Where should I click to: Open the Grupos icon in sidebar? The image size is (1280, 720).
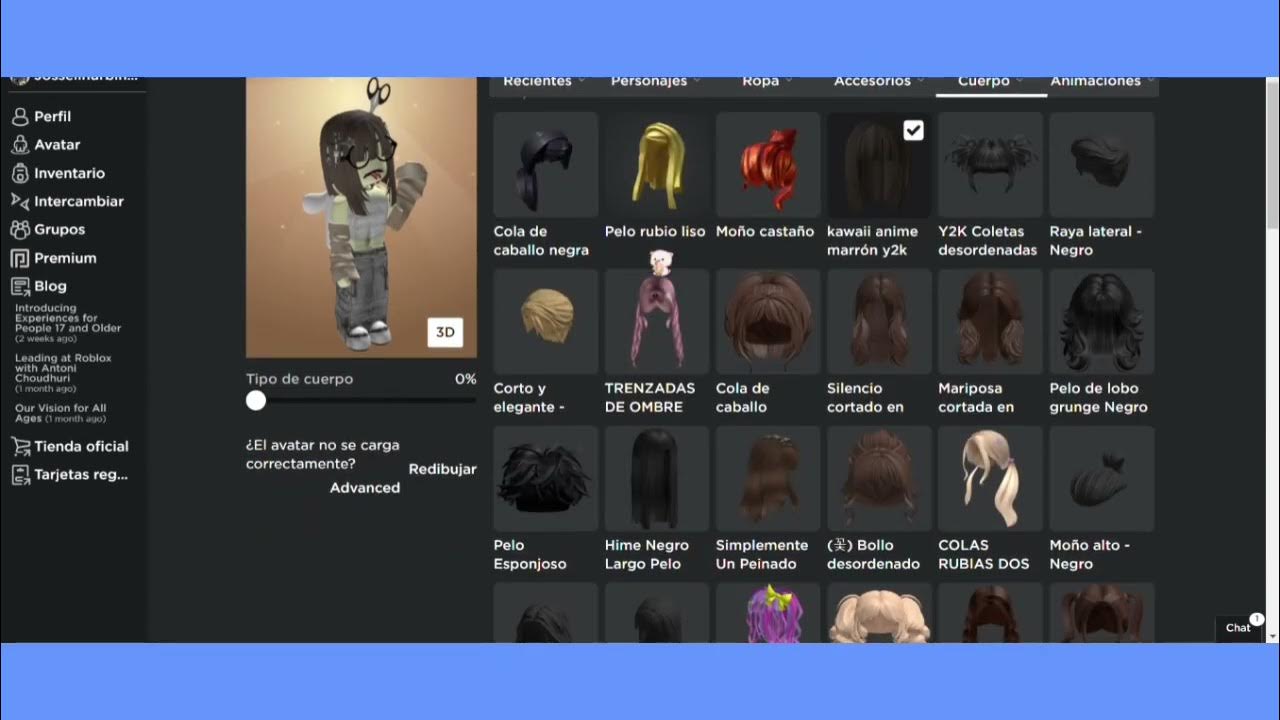tap(19, 229)
